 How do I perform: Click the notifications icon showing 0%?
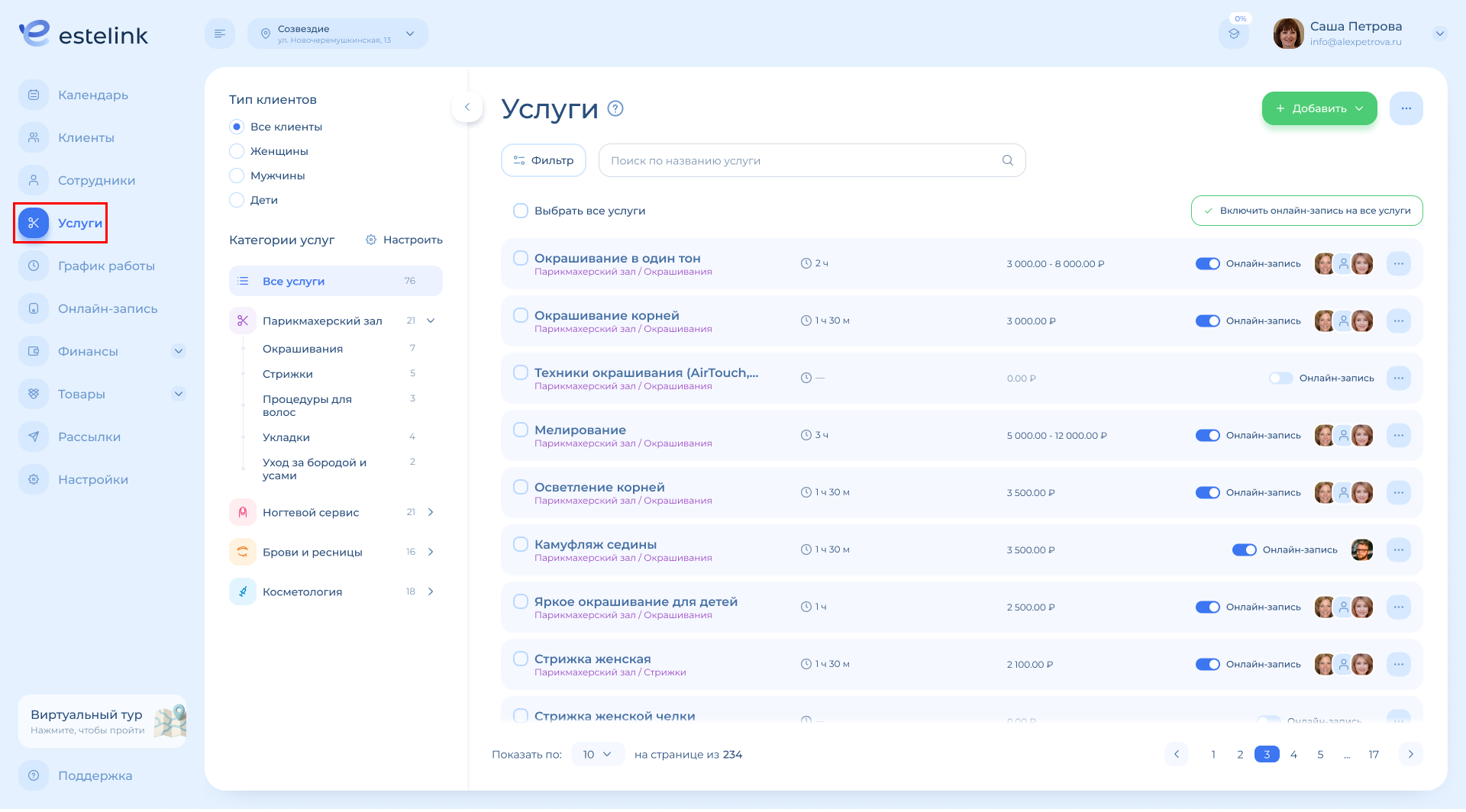pos(1233,34)
